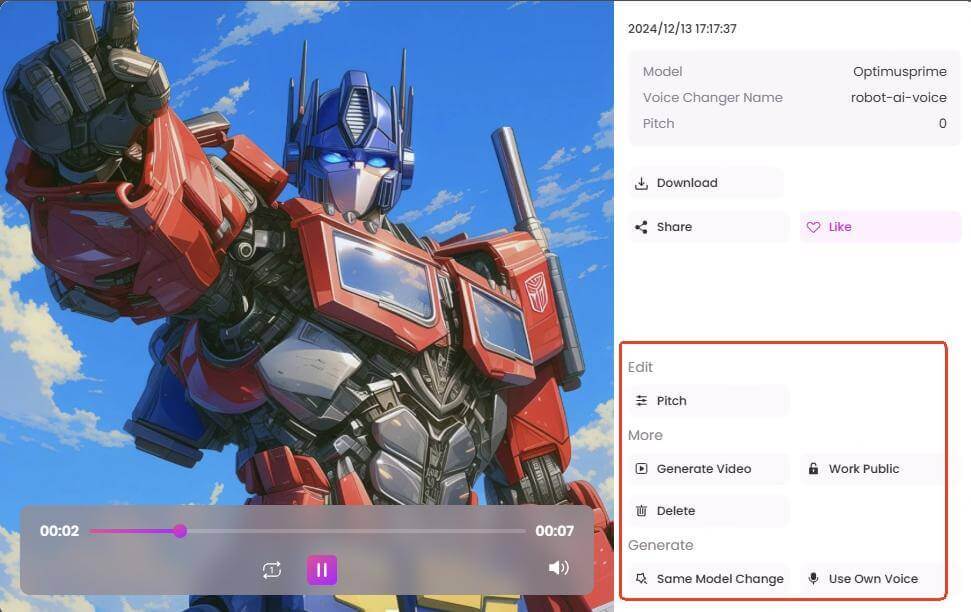Click the trash can icon
This screenshot has width=971, height=612.
tap(642, 511)
